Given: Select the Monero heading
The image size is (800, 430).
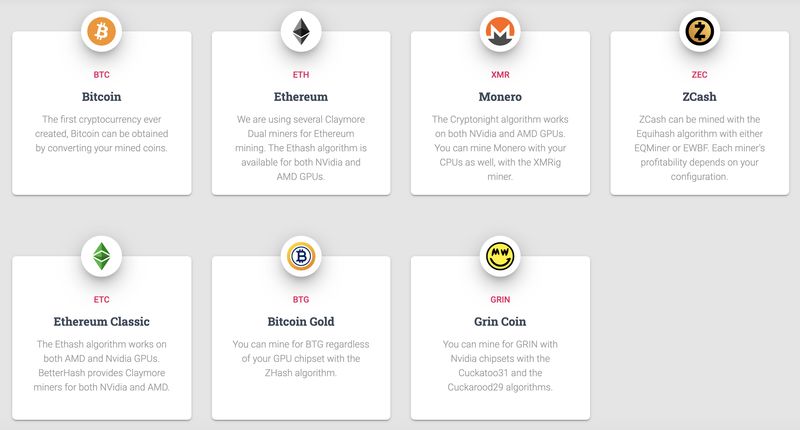Looking at the screenshot, I should pyautogui.click(x=500, y=97).
